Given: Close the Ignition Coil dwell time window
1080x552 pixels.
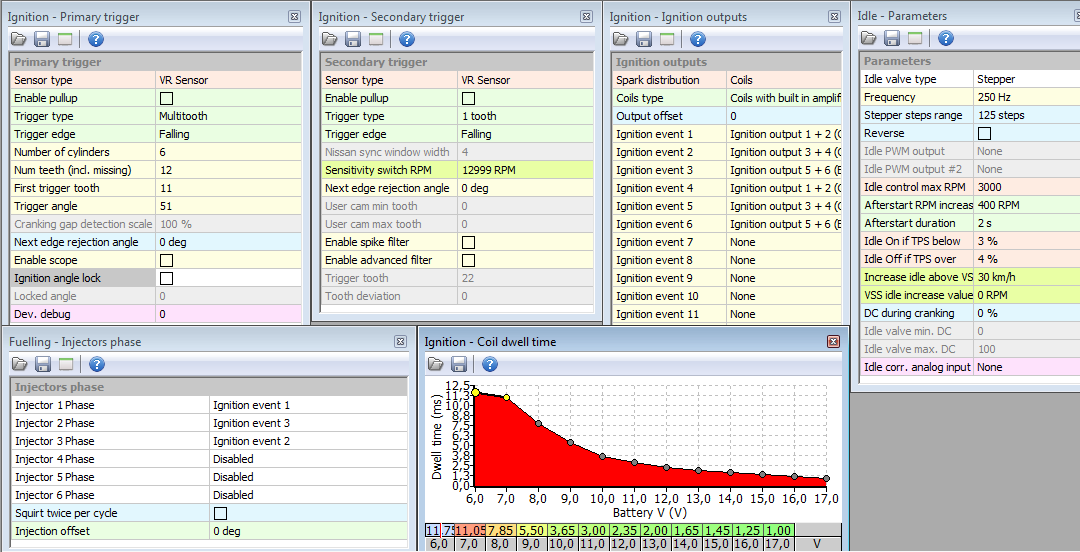Looking at the screenshot, I should [833, 342].
